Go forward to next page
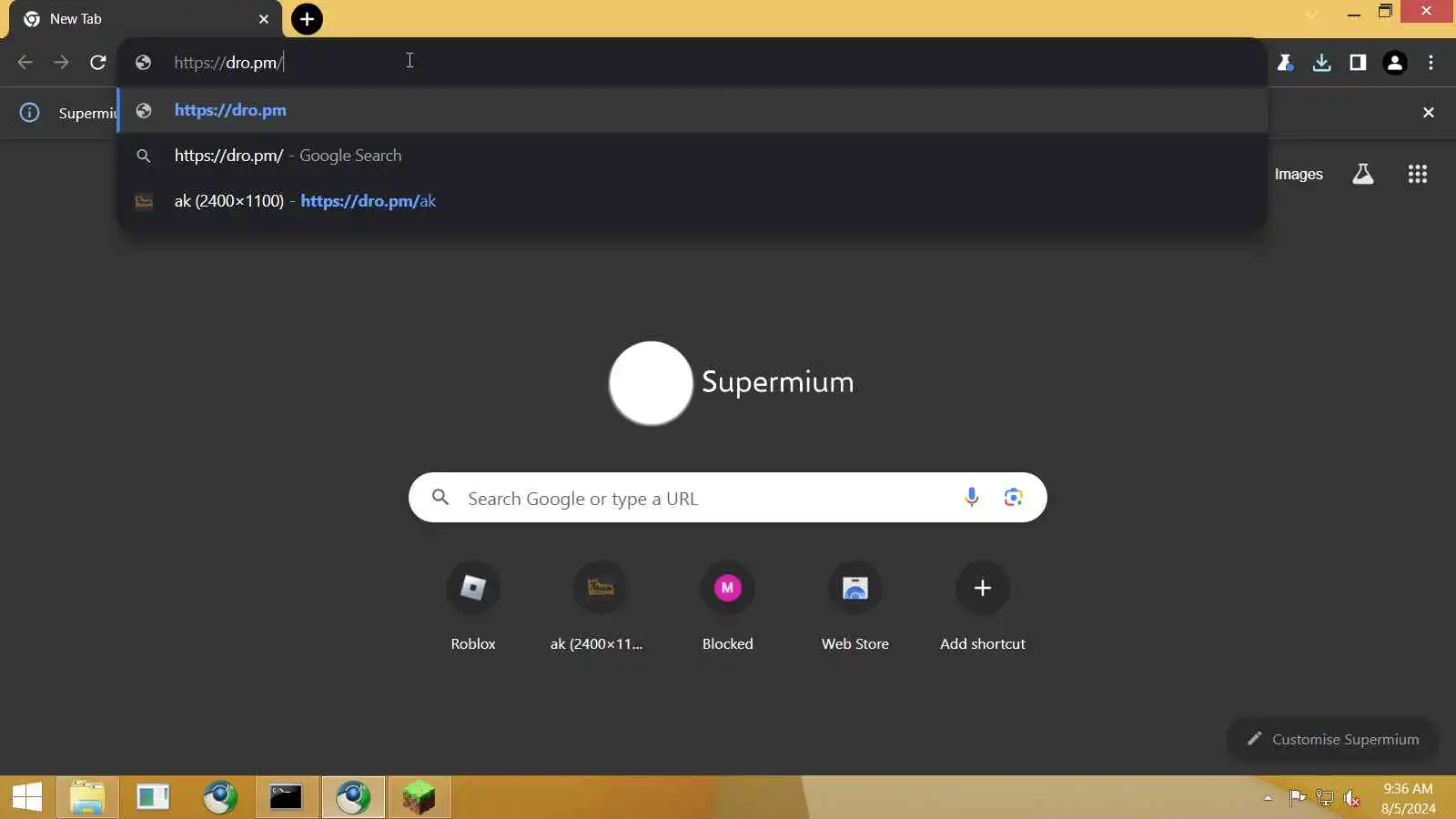The height and width of the screenshot is (819, 1456). (61, 62)
